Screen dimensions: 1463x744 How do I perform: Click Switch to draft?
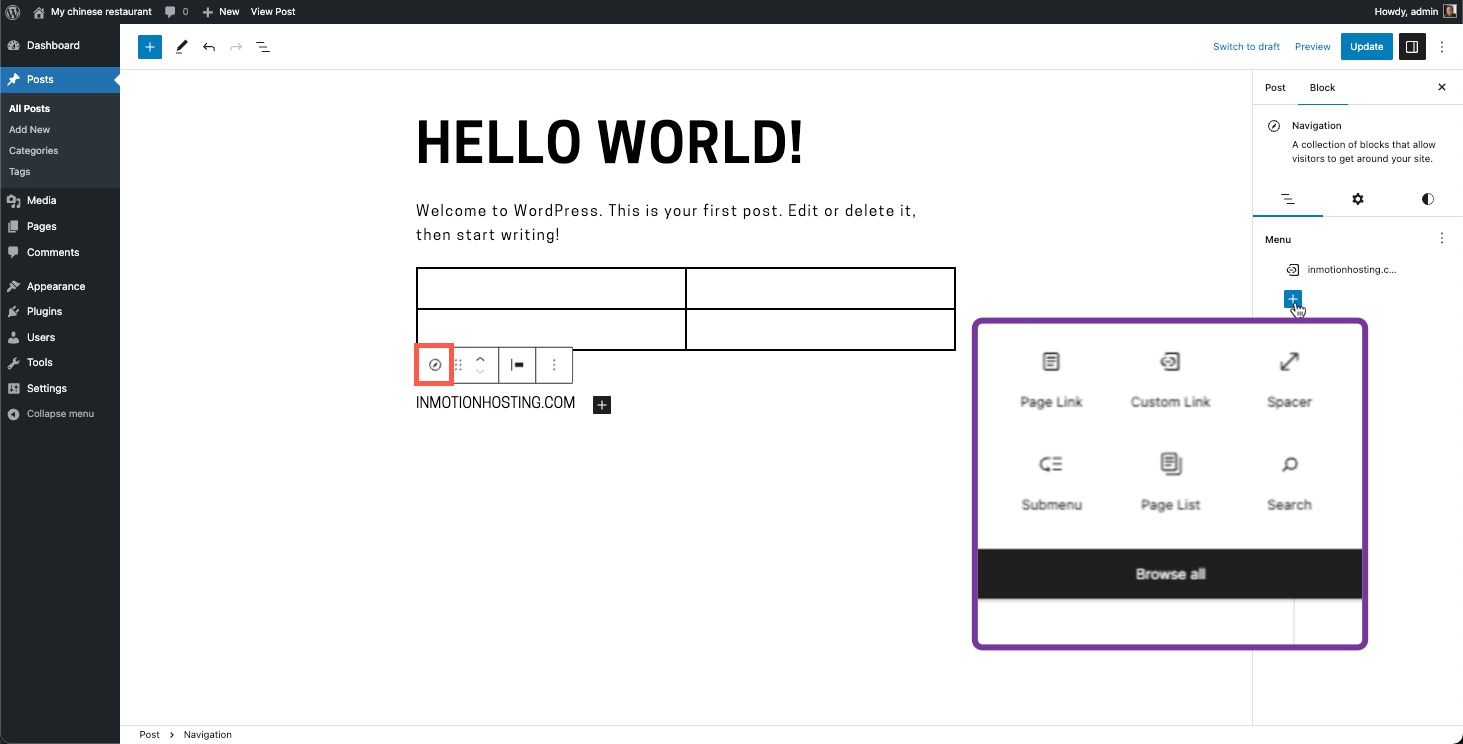click(1246, 47)
